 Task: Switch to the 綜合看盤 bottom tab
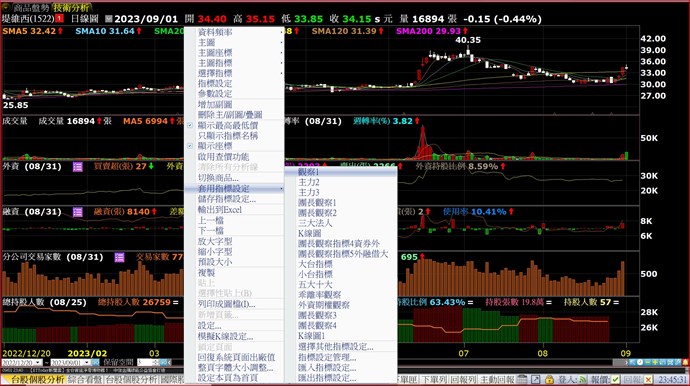[85, 379]
